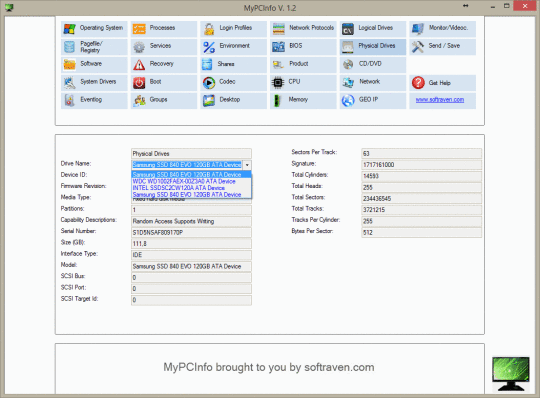The image size is (540, 398).
Task: Click the System Drivers icon
Action: pyautogui.click(x=69, y=83)
